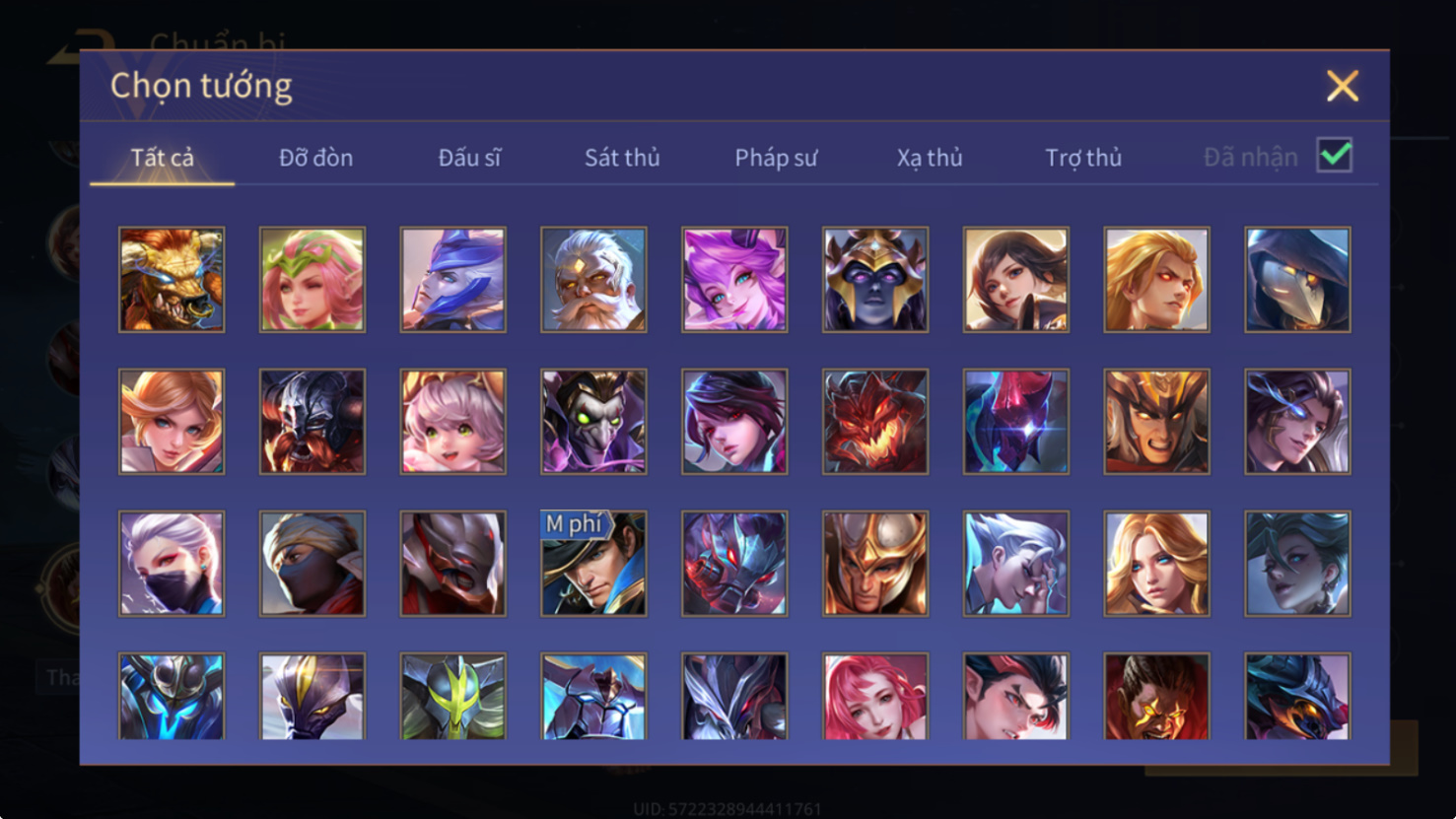Open the Sát thủ tab
This screenshot has height=819, width=1456.
coord(622,158)
